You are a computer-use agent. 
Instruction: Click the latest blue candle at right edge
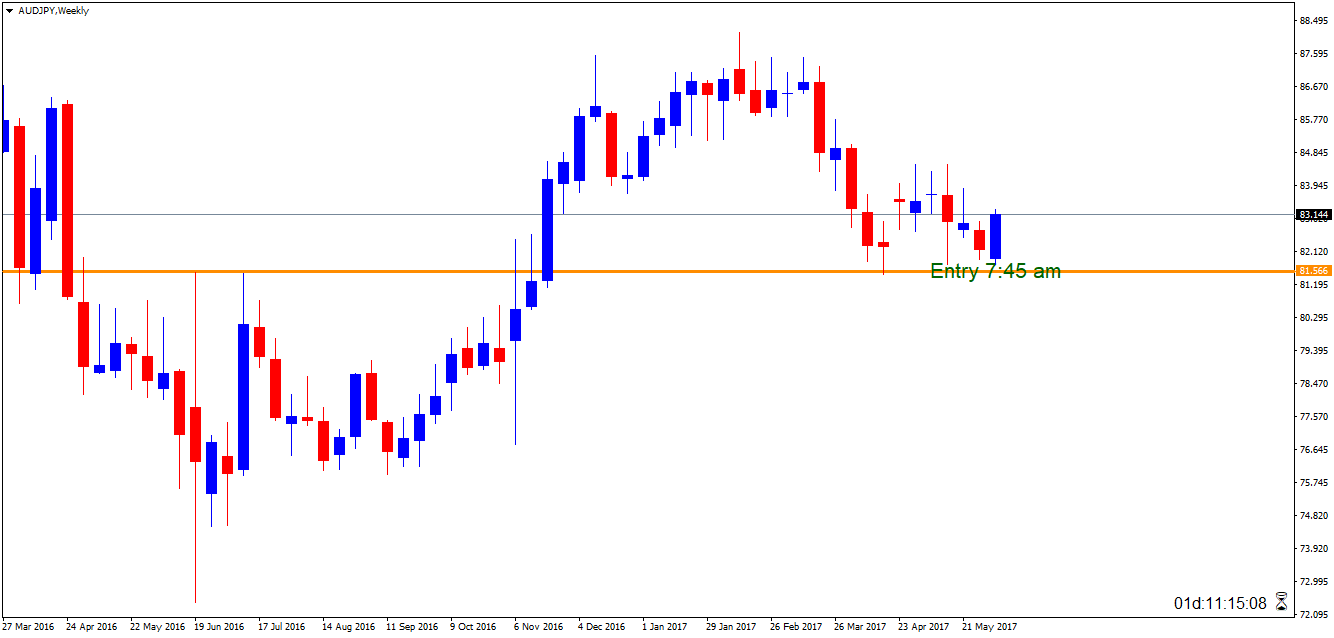click(996, 237)
